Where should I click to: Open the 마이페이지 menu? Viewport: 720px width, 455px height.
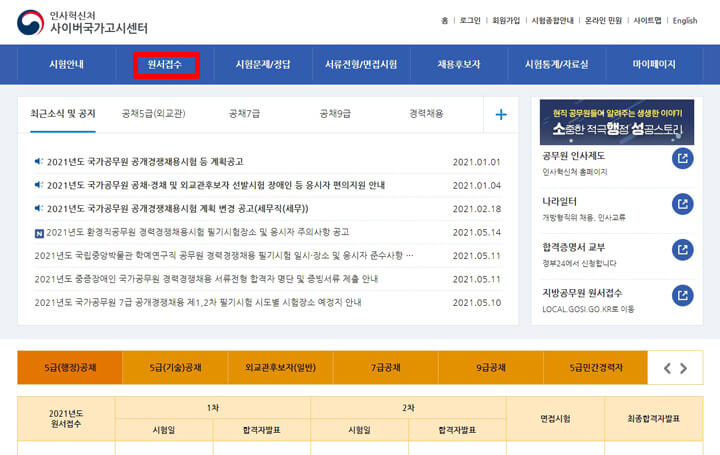pos(654,65)
